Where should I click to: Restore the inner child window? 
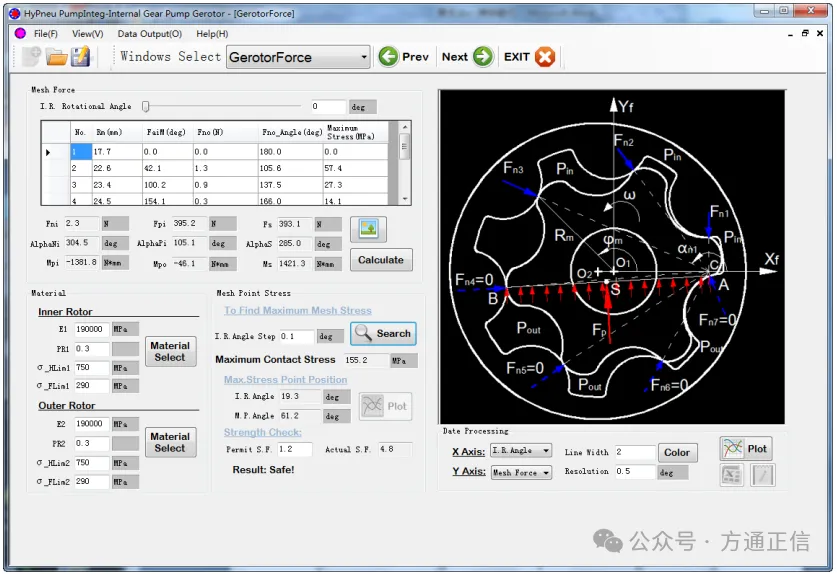point(805,33)
